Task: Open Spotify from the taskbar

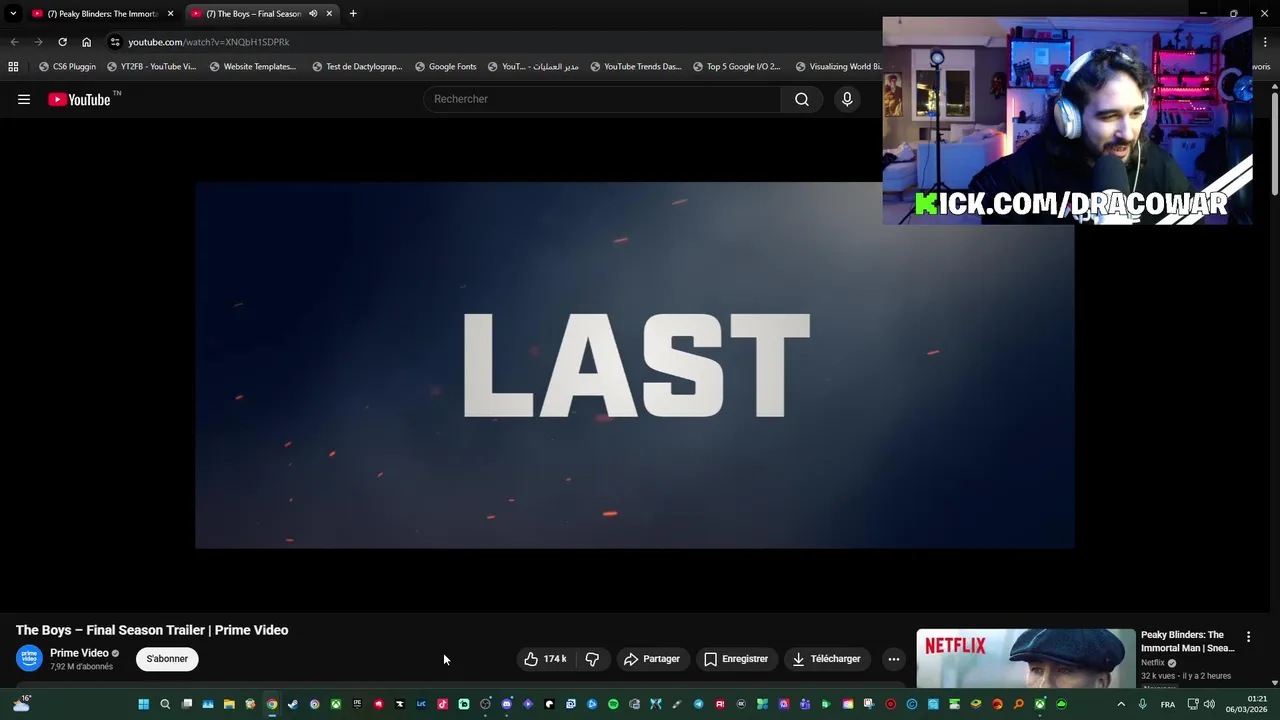Action: [x=613, y=704]
